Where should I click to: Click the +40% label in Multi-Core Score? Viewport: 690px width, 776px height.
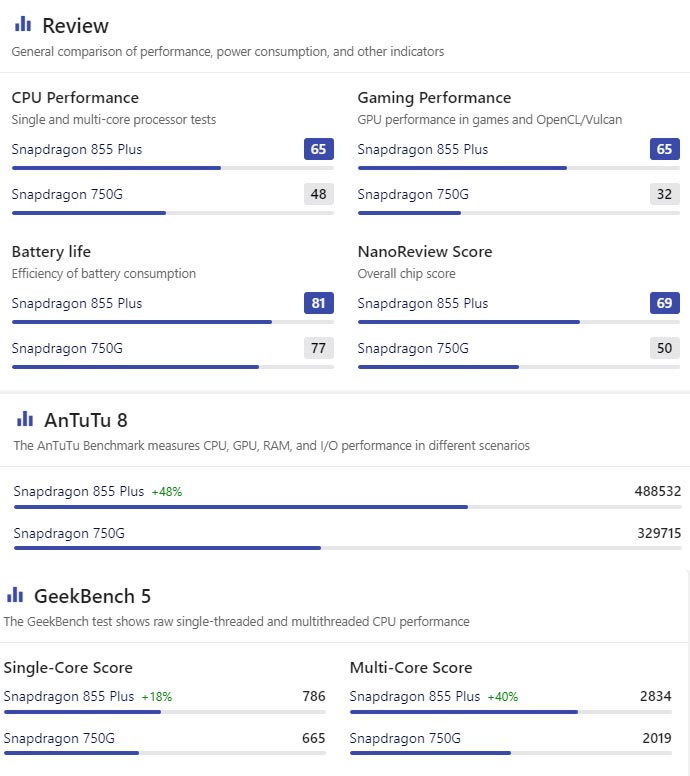503,697
